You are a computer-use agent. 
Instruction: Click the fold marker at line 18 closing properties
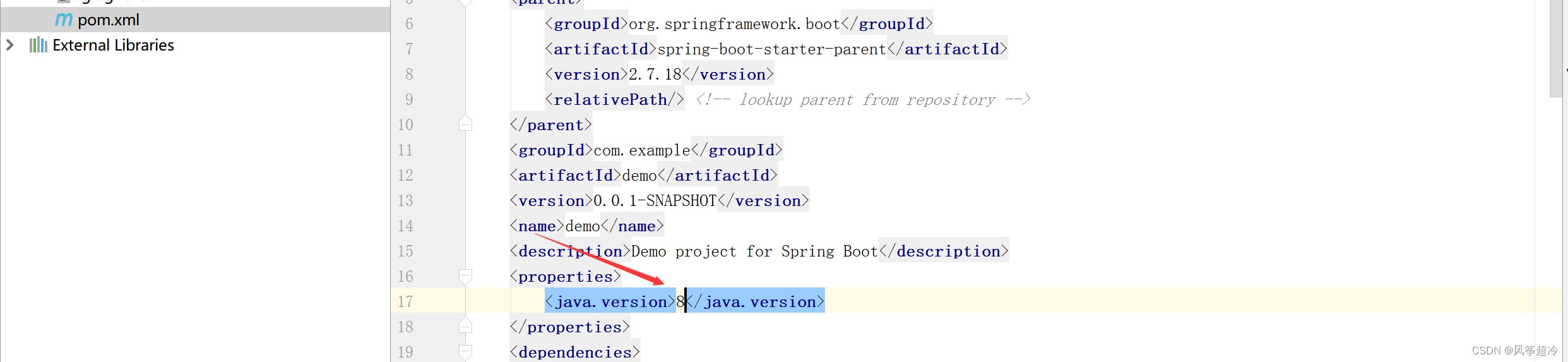465,327
